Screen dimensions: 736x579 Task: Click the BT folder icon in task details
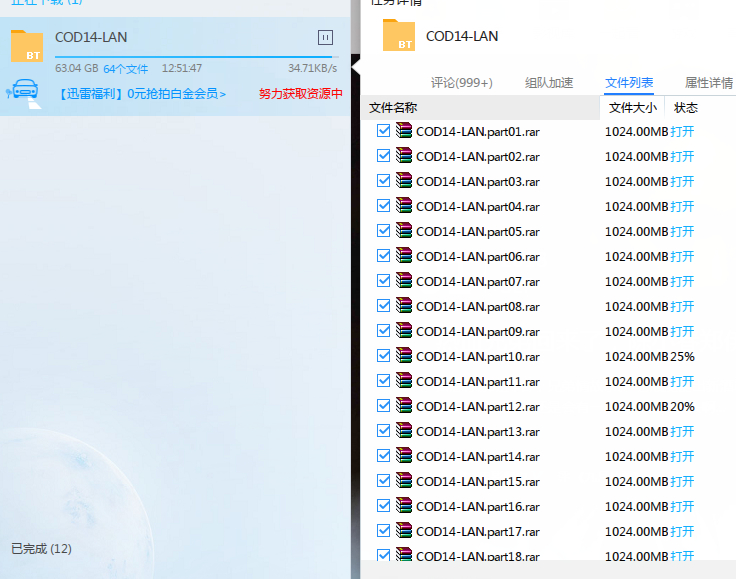[399, 35]
